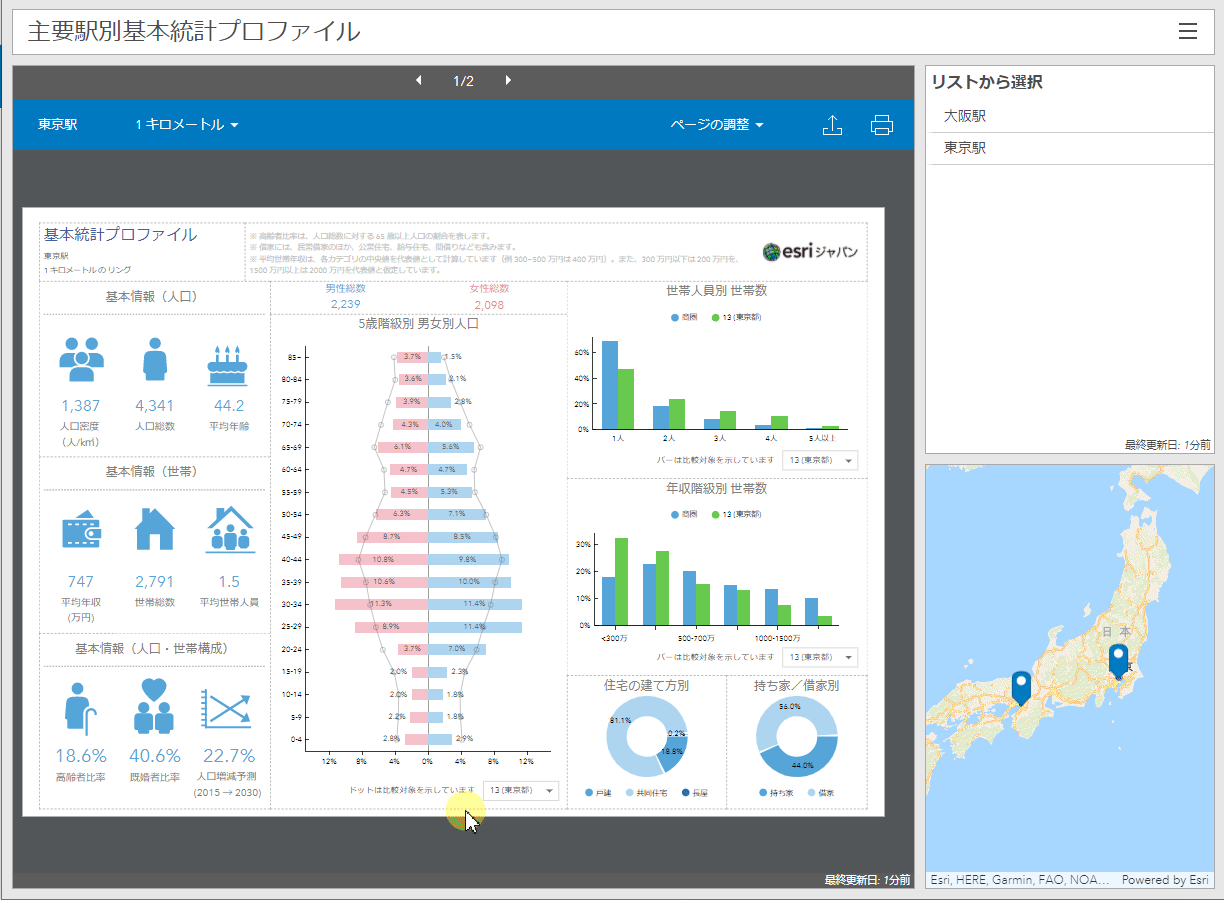Open the 13 (東京都) dropdown under the population pyramid
This screenshot has height=900, width=1224.
click(522, 790)
